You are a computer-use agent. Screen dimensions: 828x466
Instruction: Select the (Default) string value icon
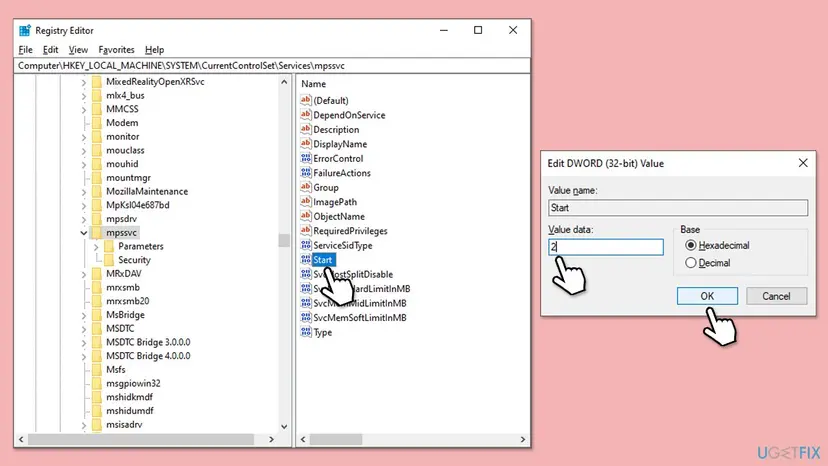[306, 100]
